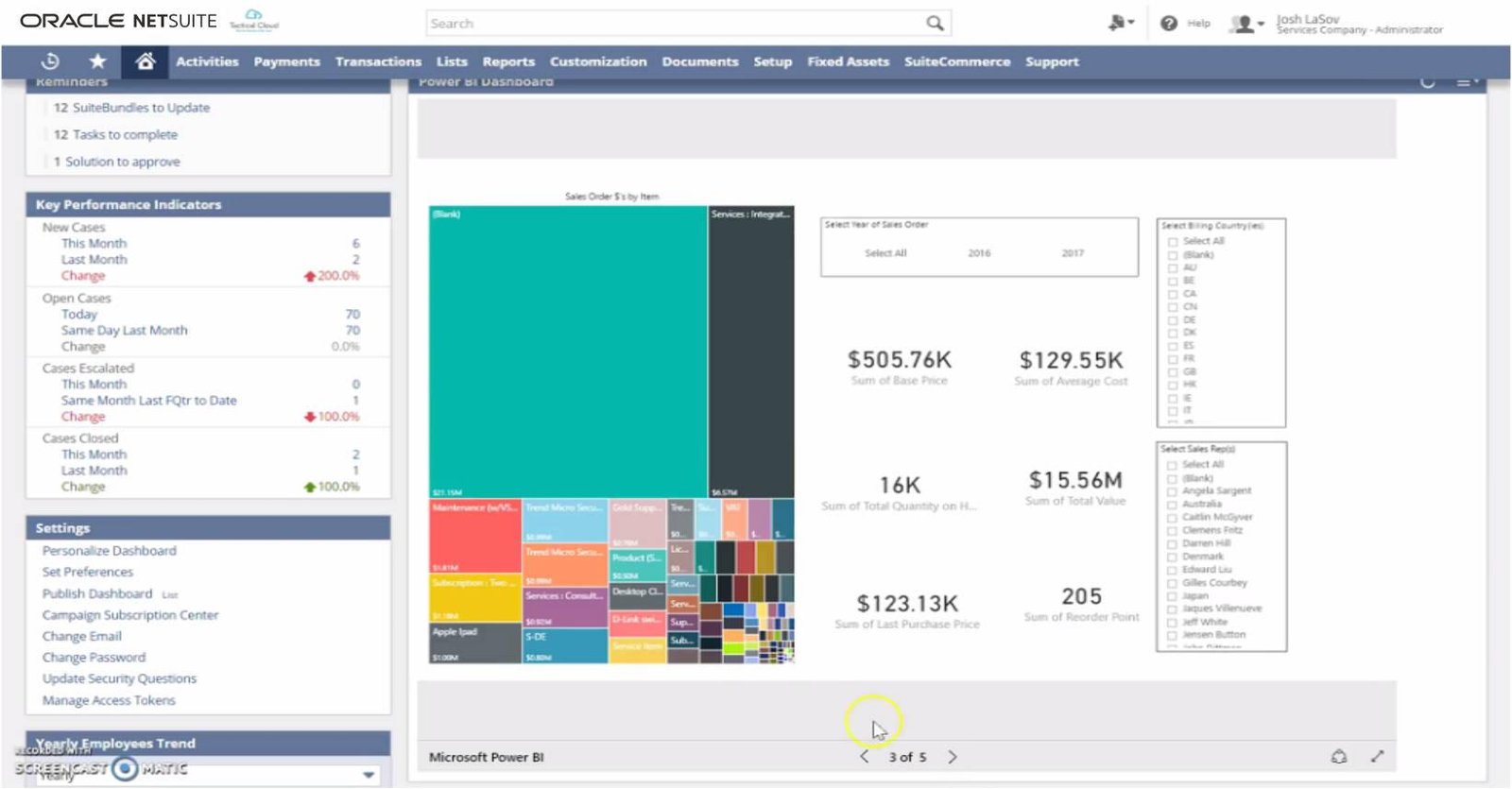
Task: Select the yellow Subscription treemap tile
Action: coord(475,598)
